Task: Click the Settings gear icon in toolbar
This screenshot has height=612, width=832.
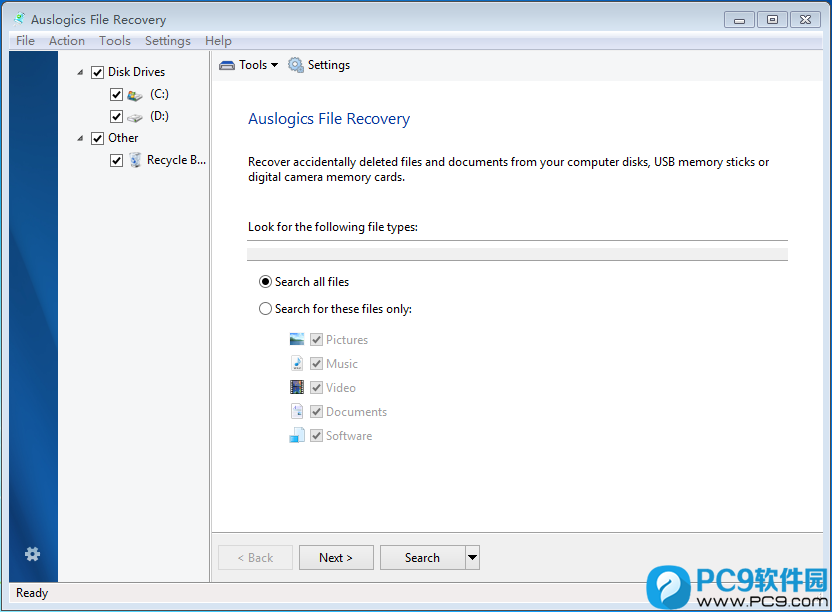Action: coord(296,65)
